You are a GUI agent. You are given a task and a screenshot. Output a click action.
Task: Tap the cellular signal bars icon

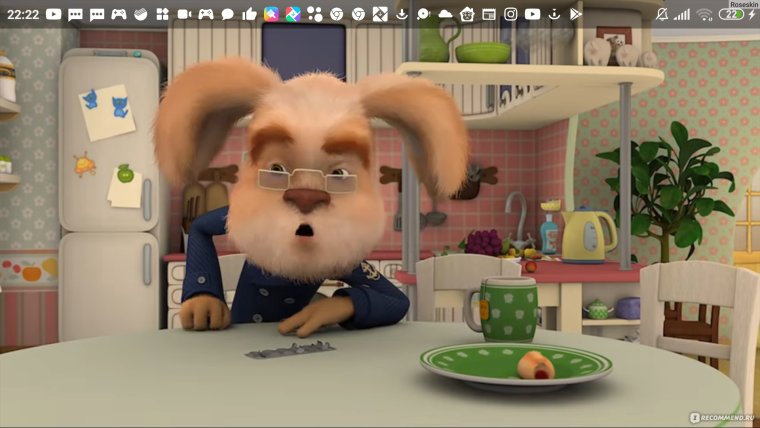point(682,14)
